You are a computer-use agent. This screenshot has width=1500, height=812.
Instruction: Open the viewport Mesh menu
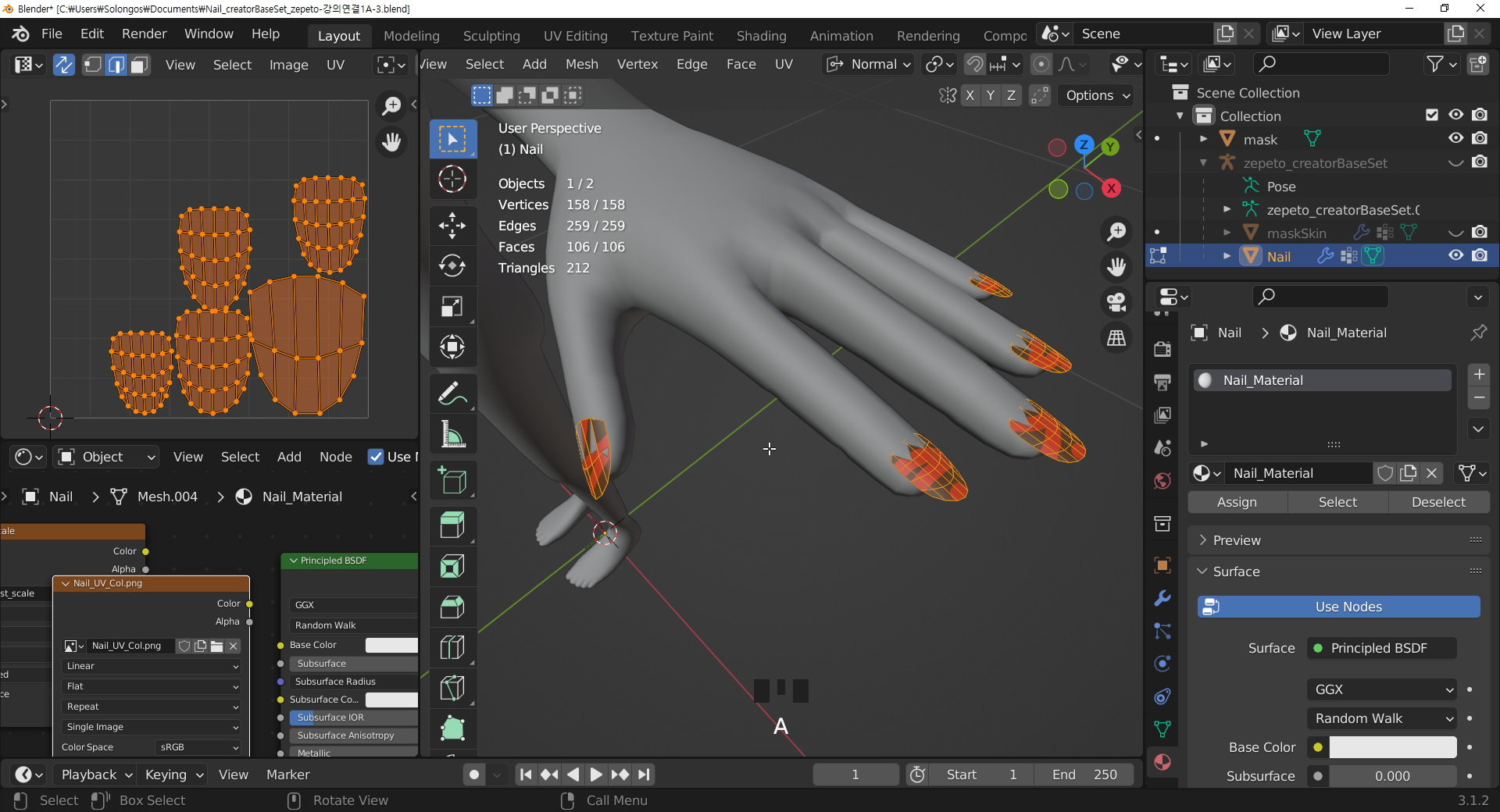(582, 64)
